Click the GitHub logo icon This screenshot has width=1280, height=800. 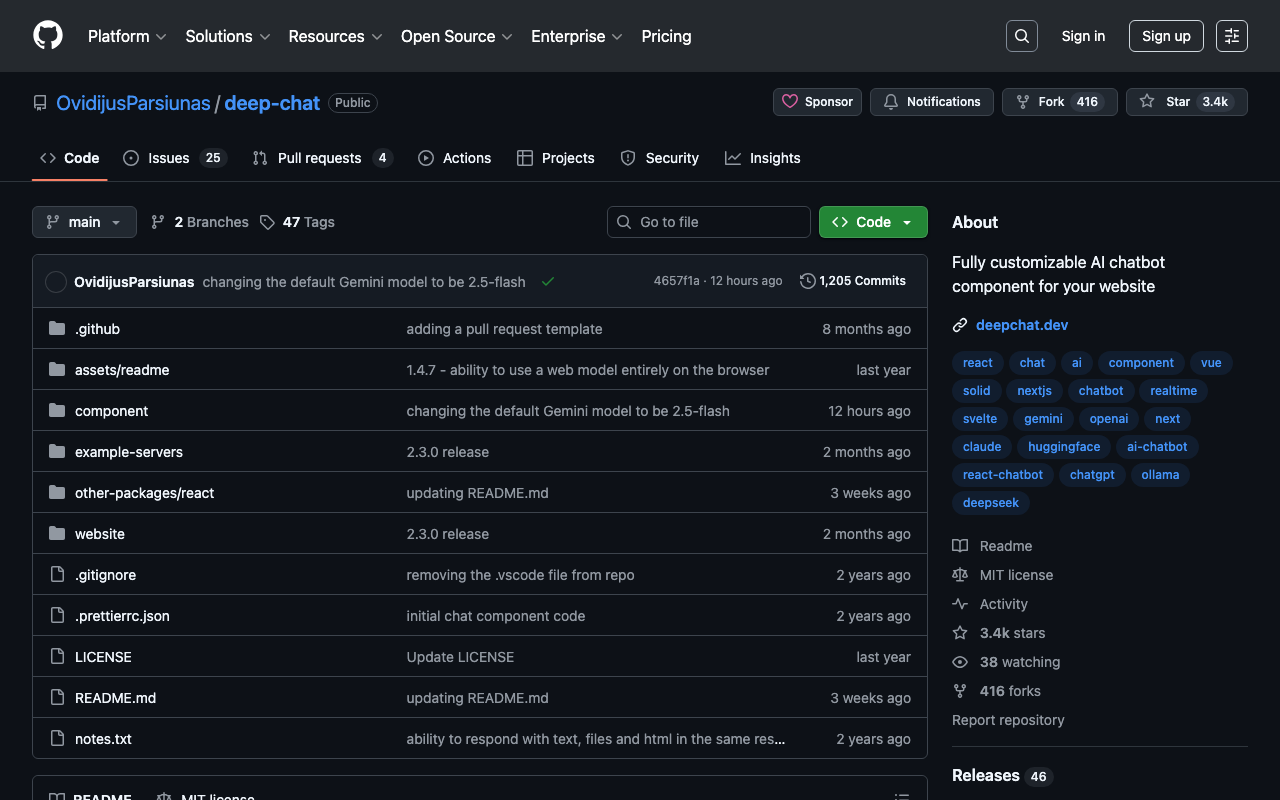point(48,36)
